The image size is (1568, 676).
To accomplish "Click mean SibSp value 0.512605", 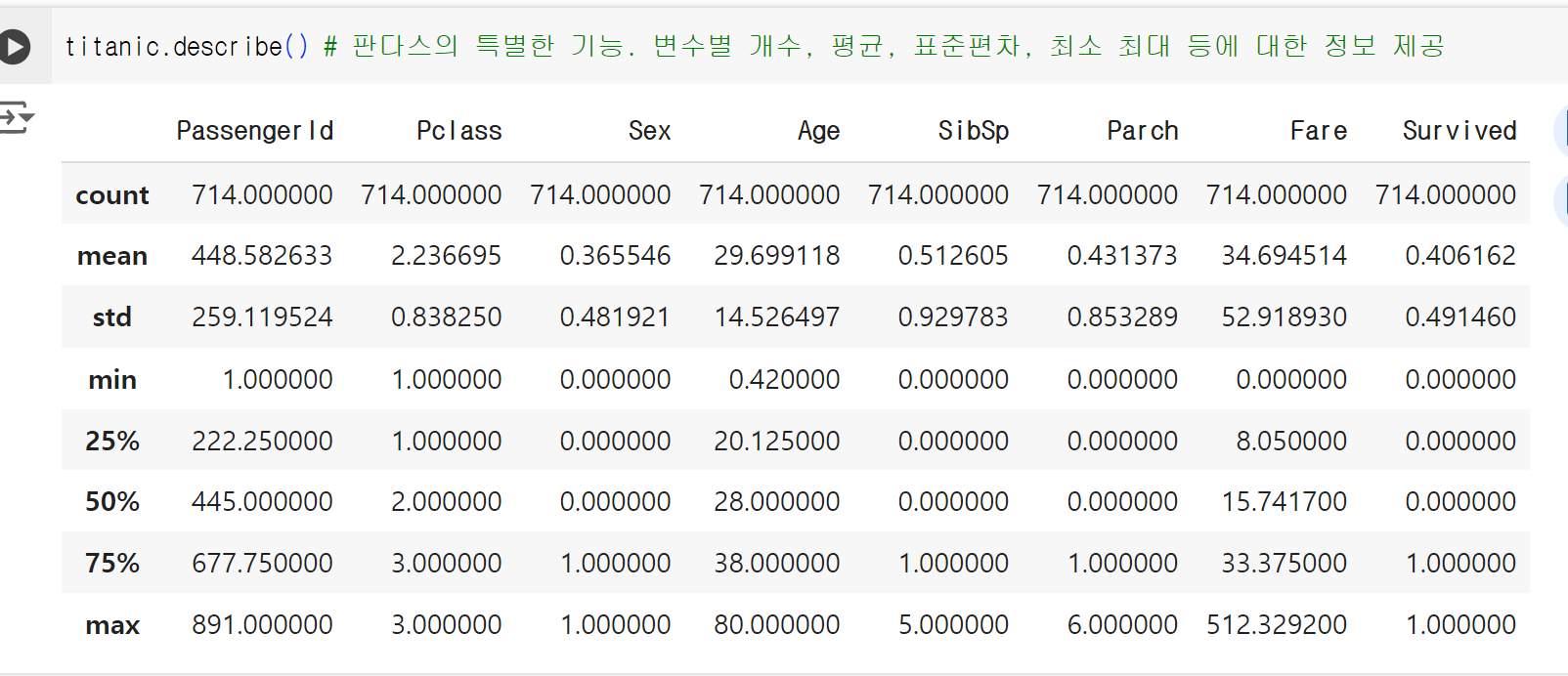I will [x=953, y=256].
